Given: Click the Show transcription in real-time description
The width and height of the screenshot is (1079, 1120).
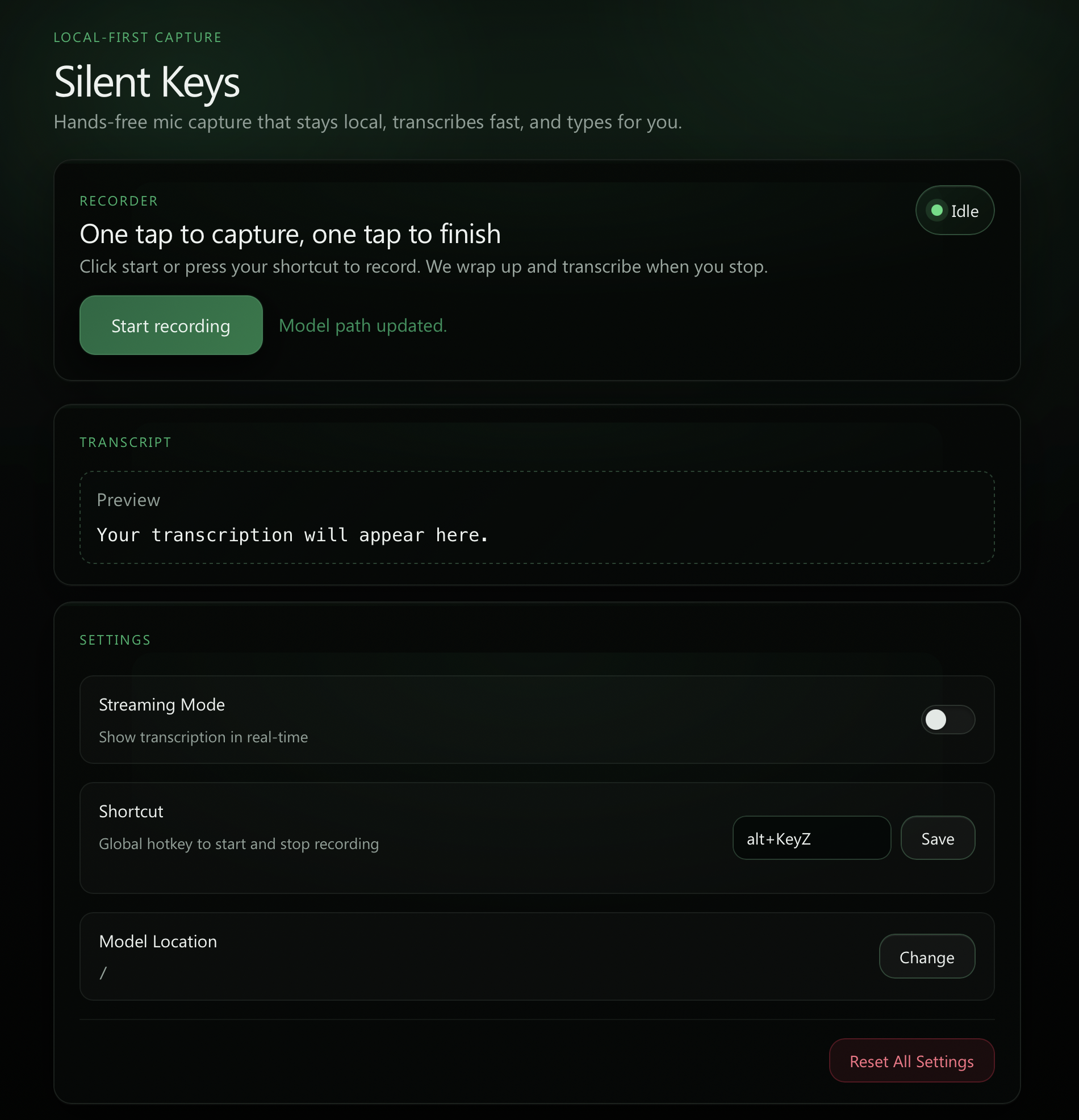Looking at the screenshot, I should (x=203, y=737).
